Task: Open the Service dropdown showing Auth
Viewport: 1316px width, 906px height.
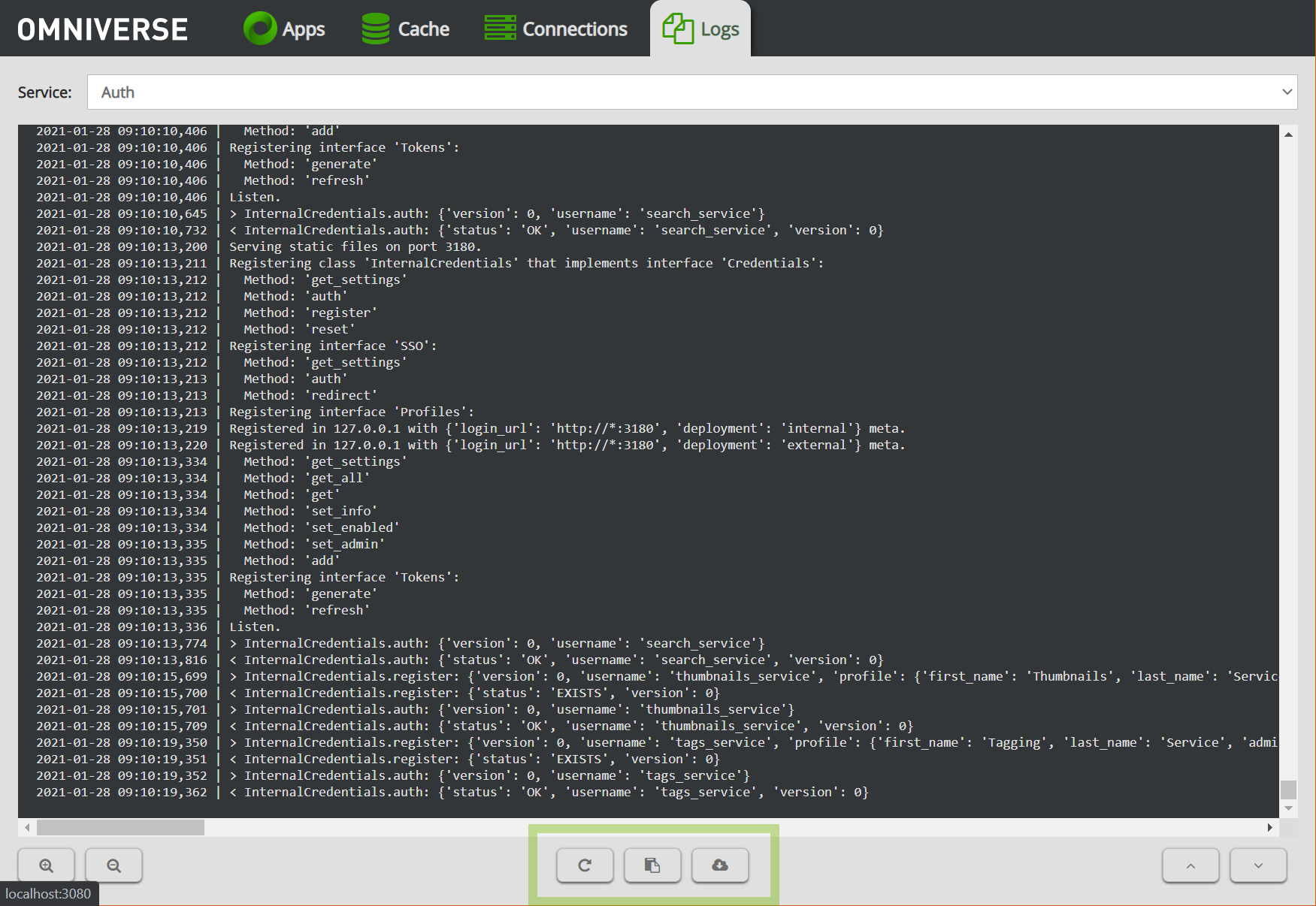Action: coord(692,92)
